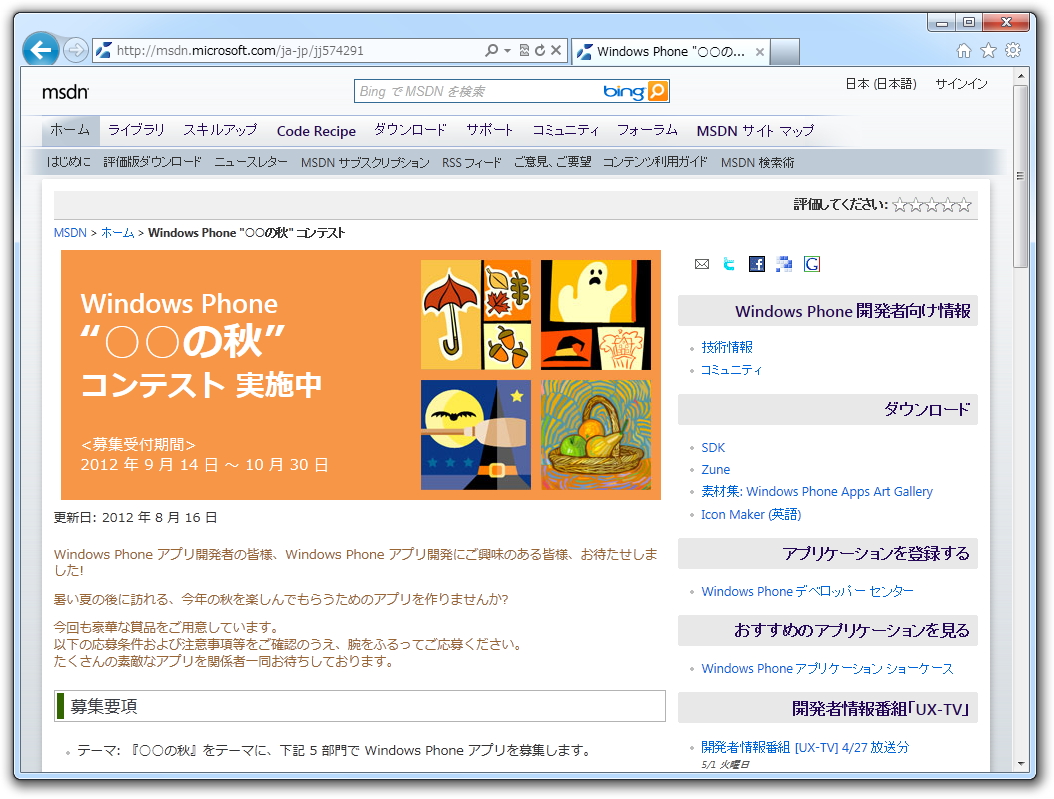Rate the page with the first star

(x=900, y=205)
